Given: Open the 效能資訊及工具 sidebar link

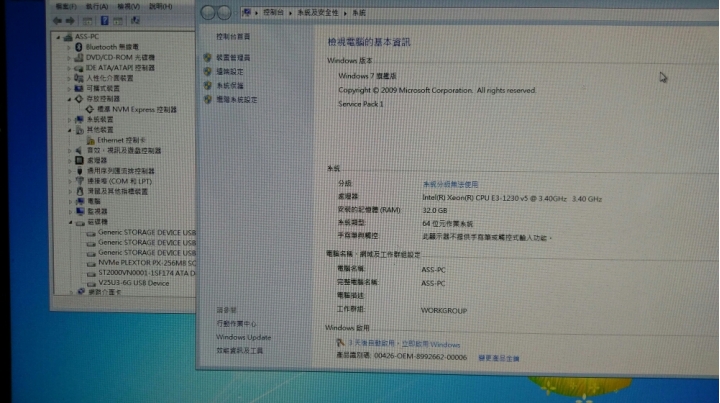Looking at the screenshot, I should (240, 351).
